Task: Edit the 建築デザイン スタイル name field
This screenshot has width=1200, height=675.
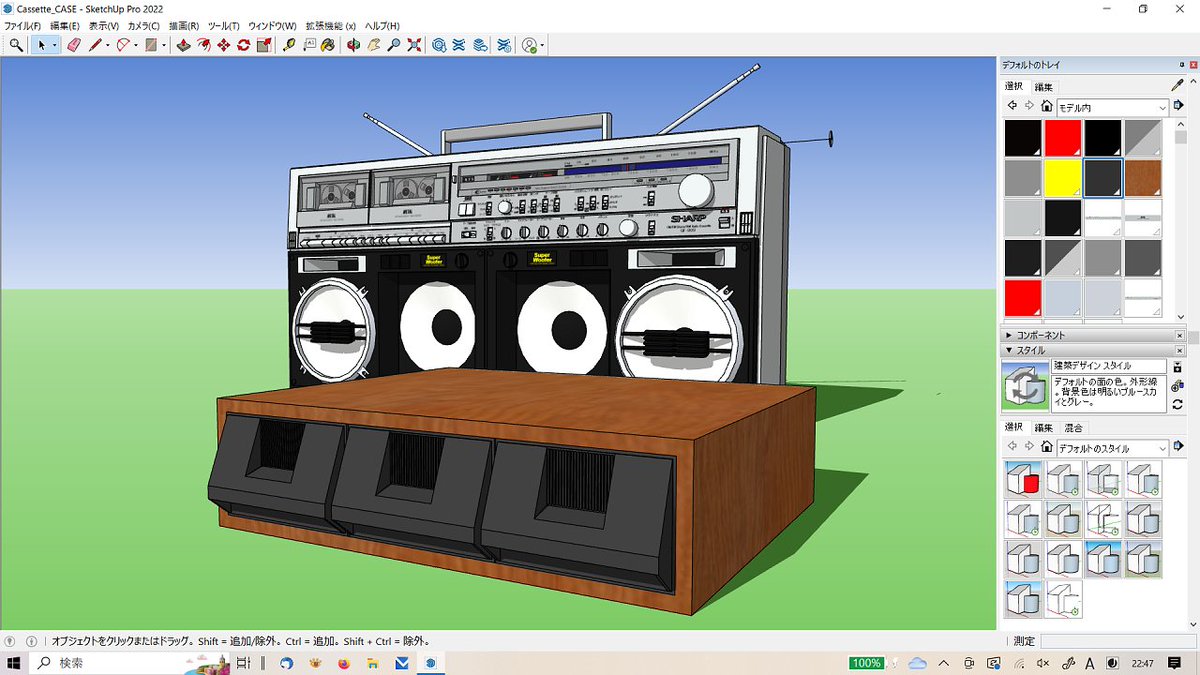Action: pyautogui.click(x=1107, y=367)
